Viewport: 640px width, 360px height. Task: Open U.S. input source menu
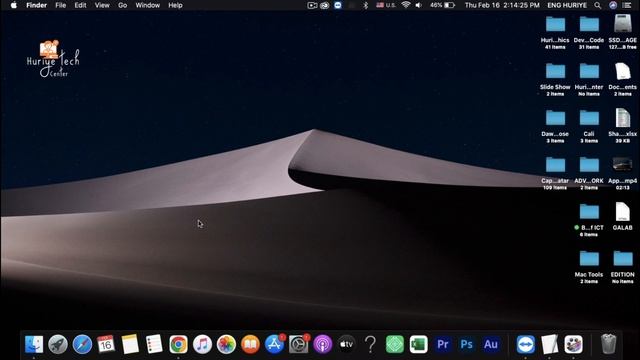(x=386, y=5)
